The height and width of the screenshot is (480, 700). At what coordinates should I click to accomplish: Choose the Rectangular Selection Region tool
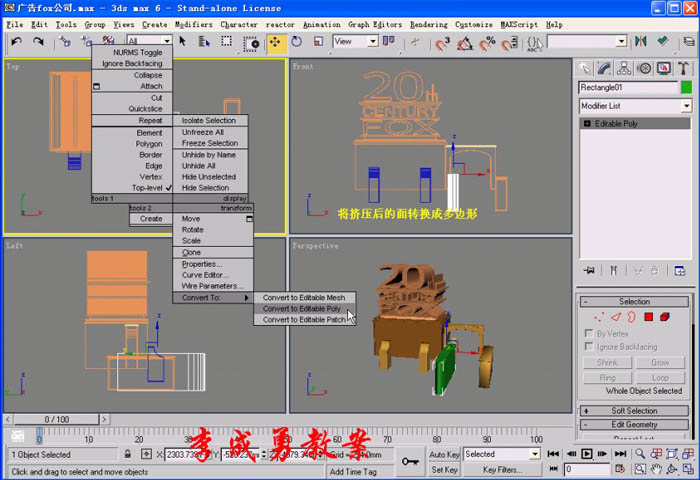coord(226,42)
